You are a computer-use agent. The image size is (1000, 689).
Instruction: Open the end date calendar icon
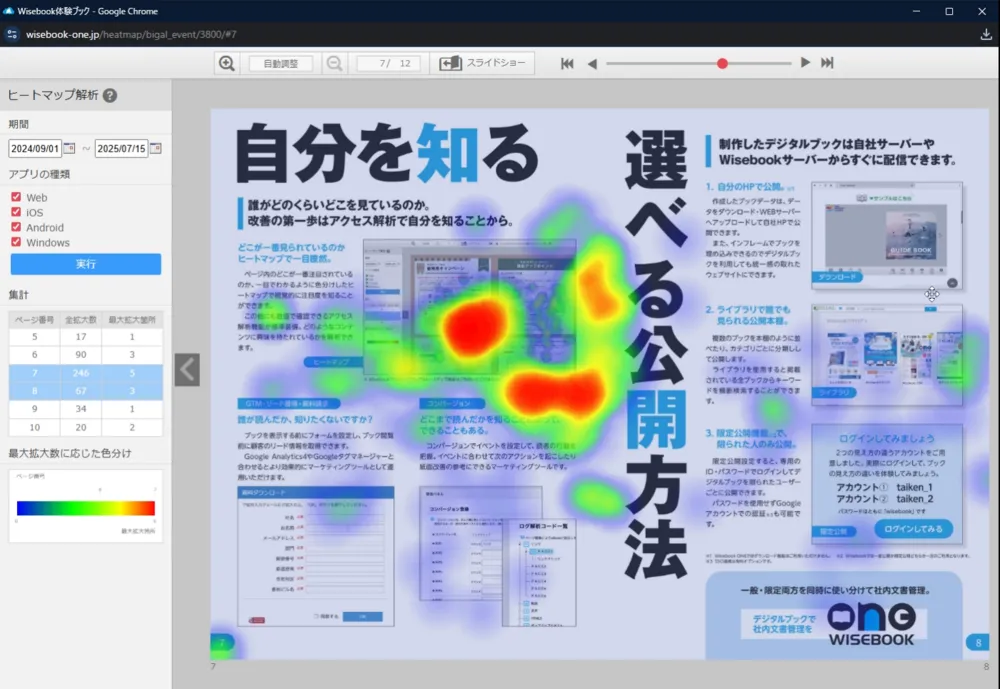point(156,148)
